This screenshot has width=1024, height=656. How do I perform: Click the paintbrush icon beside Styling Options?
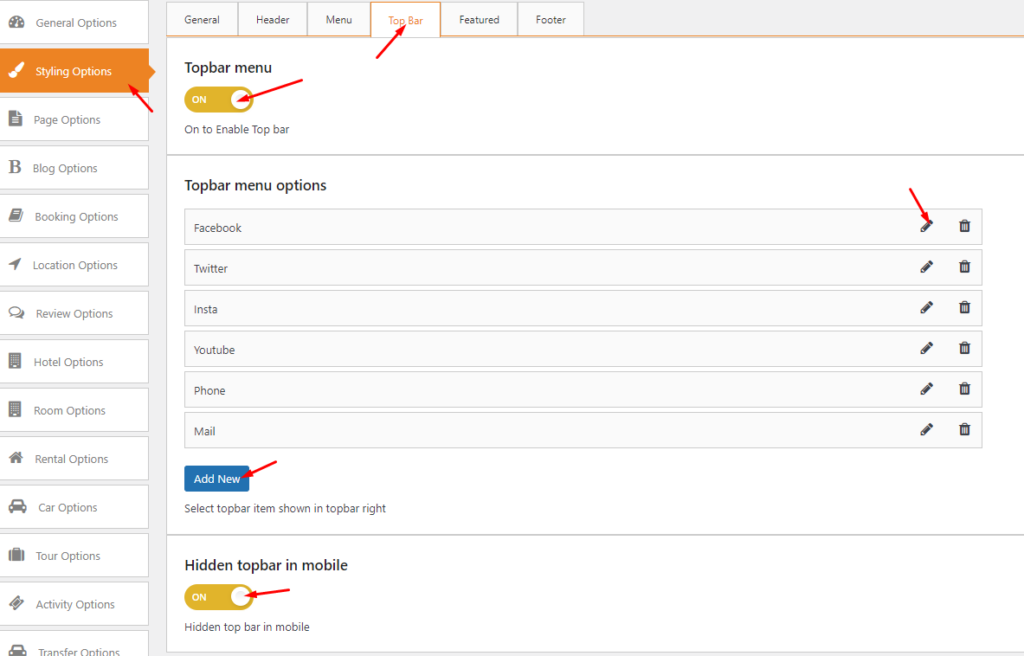(x=17, y=71)
